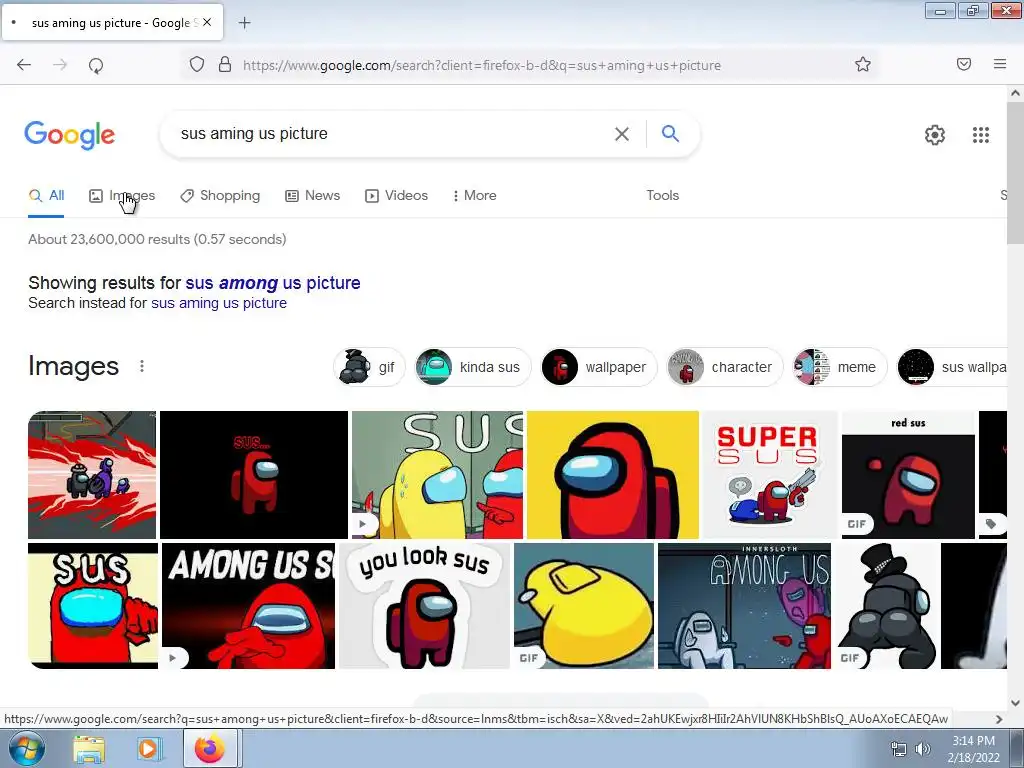Save the page to Pocket
Screen dimensions: 1024x768
[x=964, y=64]
